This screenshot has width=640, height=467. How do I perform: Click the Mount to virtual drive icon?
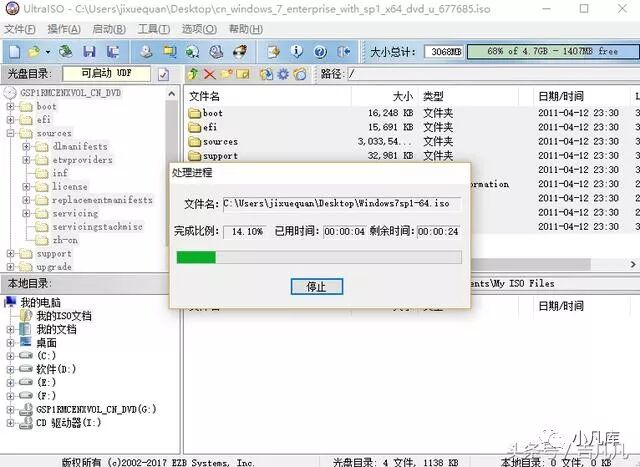coord(216,52)
